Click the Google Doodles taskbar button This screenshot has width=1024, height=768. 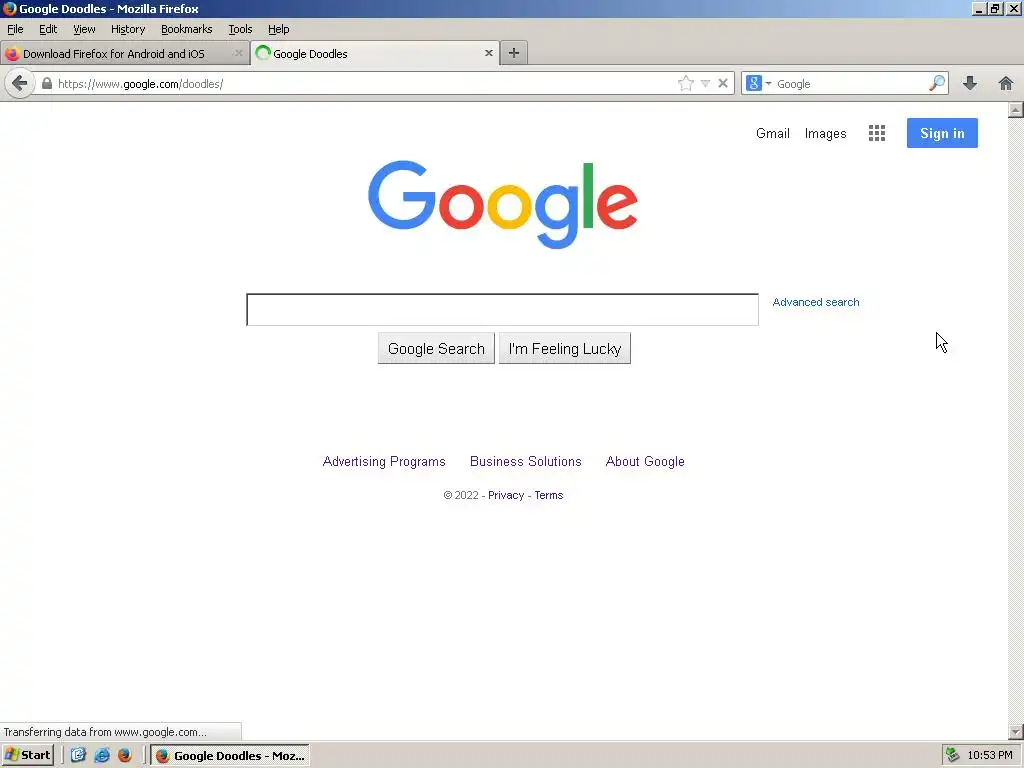click(230, 755)
